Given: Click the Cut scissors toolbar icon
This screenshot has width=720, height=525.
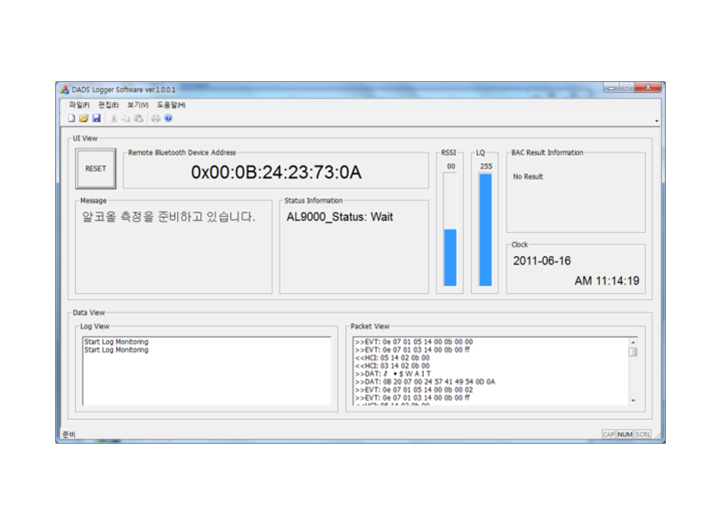Looking at the screenshot, I should [x=114, y=118].
